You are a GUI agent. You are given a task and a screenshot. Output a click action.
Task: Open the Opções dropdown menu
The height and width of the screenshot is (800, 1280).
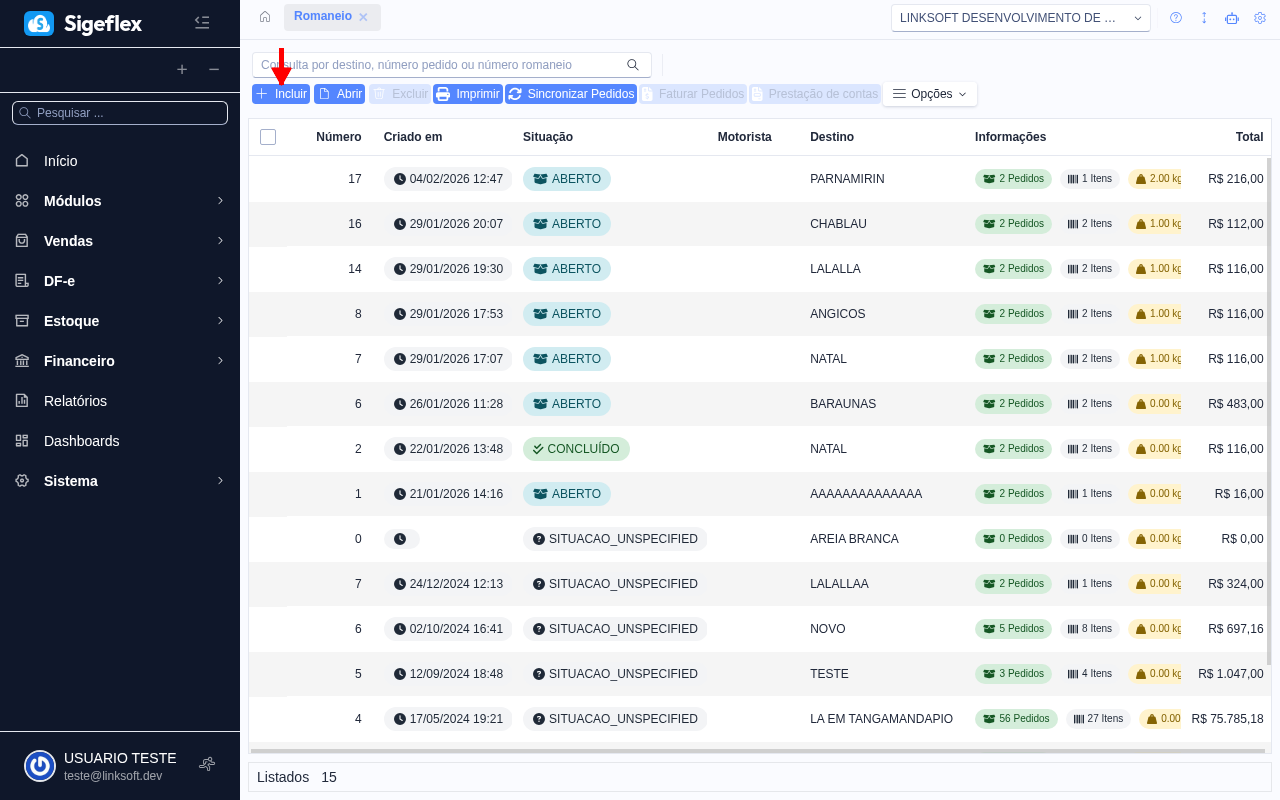tap(929, 94)
